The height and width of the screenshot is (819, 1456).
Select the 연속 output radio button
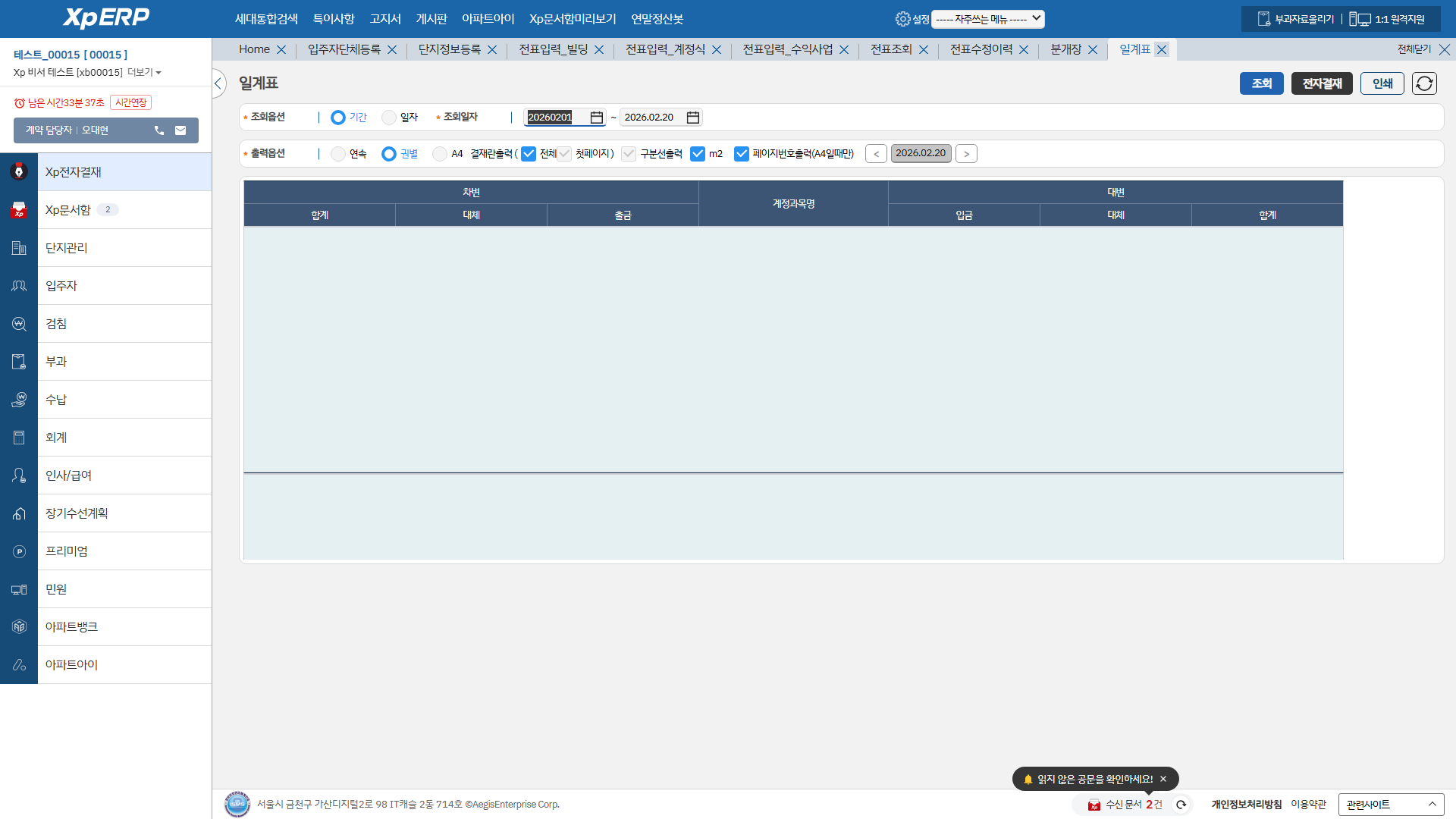pos(338,154)
